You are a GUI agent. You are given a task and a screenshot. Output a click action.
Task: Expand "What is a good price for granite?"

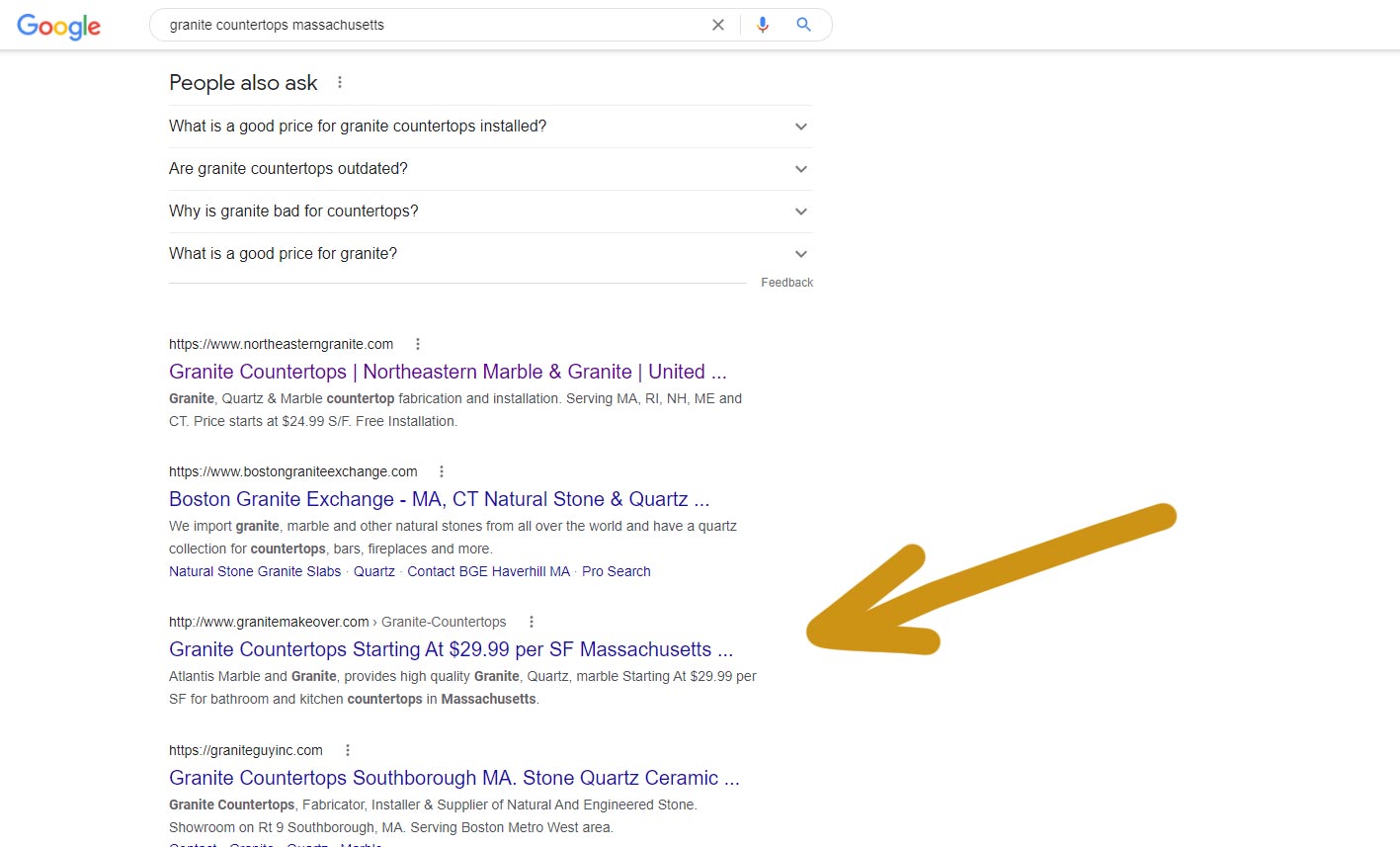pyautogui.click(x=491, y=254)
